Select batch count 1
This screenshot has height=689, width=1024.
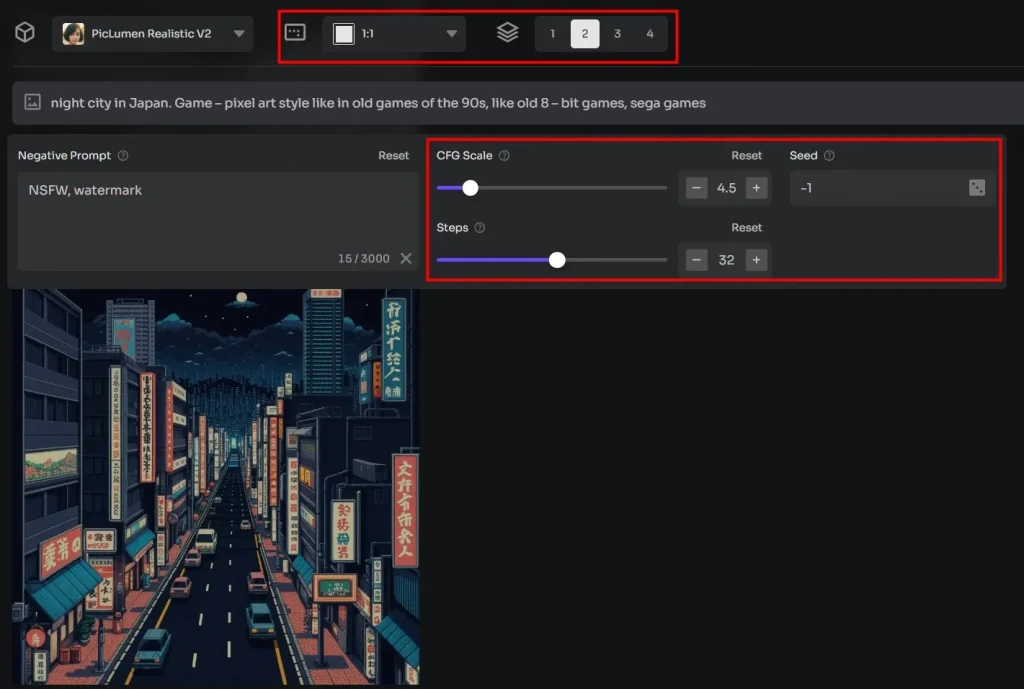click(x=552, y=32)
